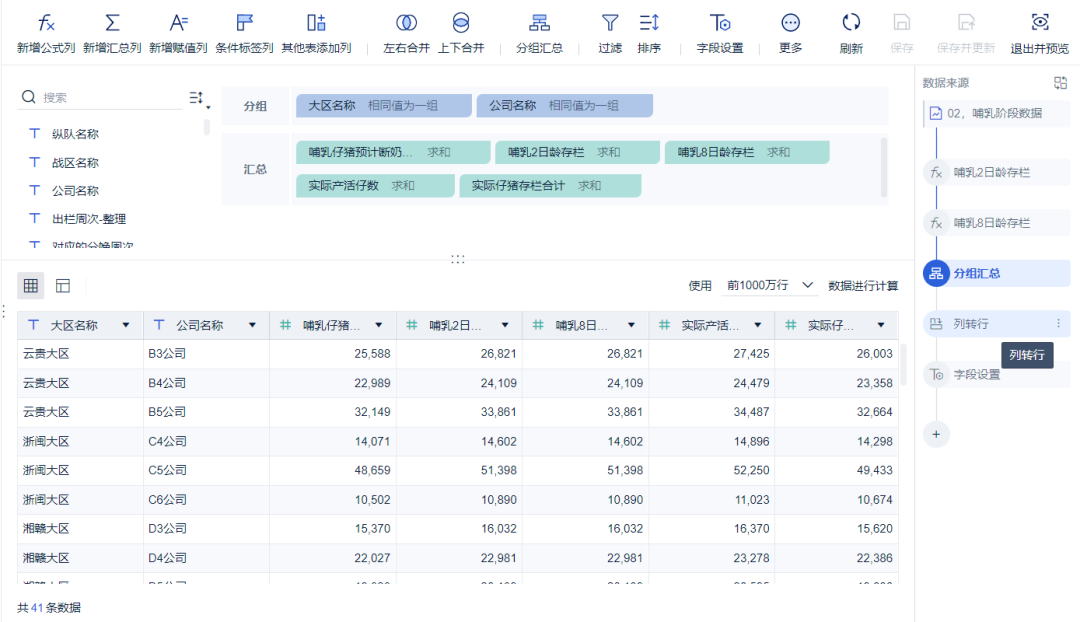This screenshot has height=622, width=1080.
Task: Open 字段设置 in the top toolbar
Action: pos(720,34)
